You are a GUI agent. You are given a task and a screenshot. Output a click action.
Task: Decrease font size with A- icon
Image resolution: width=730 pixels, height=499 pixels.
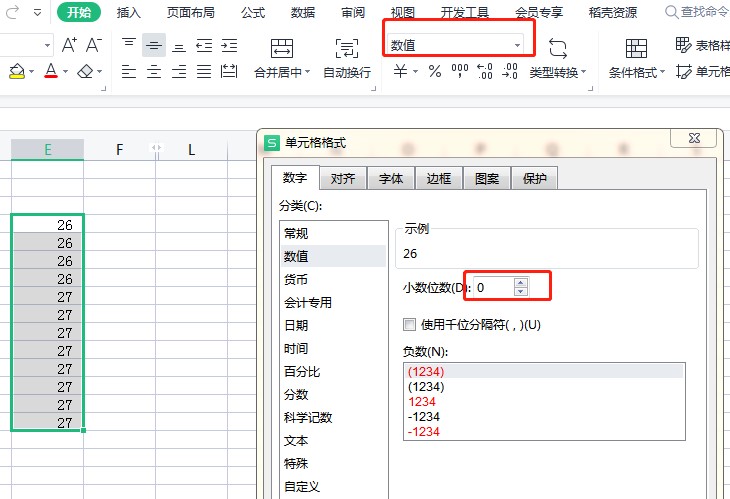point(94,45)
